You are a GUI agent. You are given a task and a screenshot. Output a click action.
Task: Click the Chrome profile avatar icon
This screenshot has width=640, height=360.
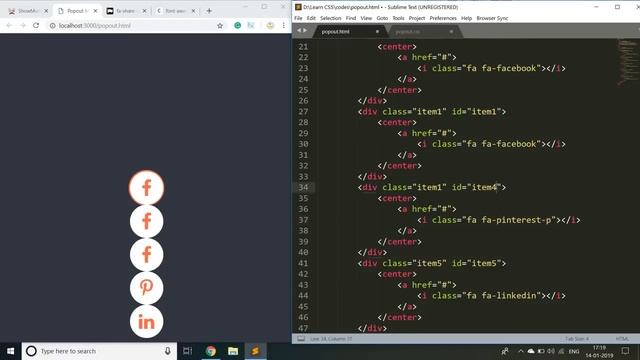point(270,25)
